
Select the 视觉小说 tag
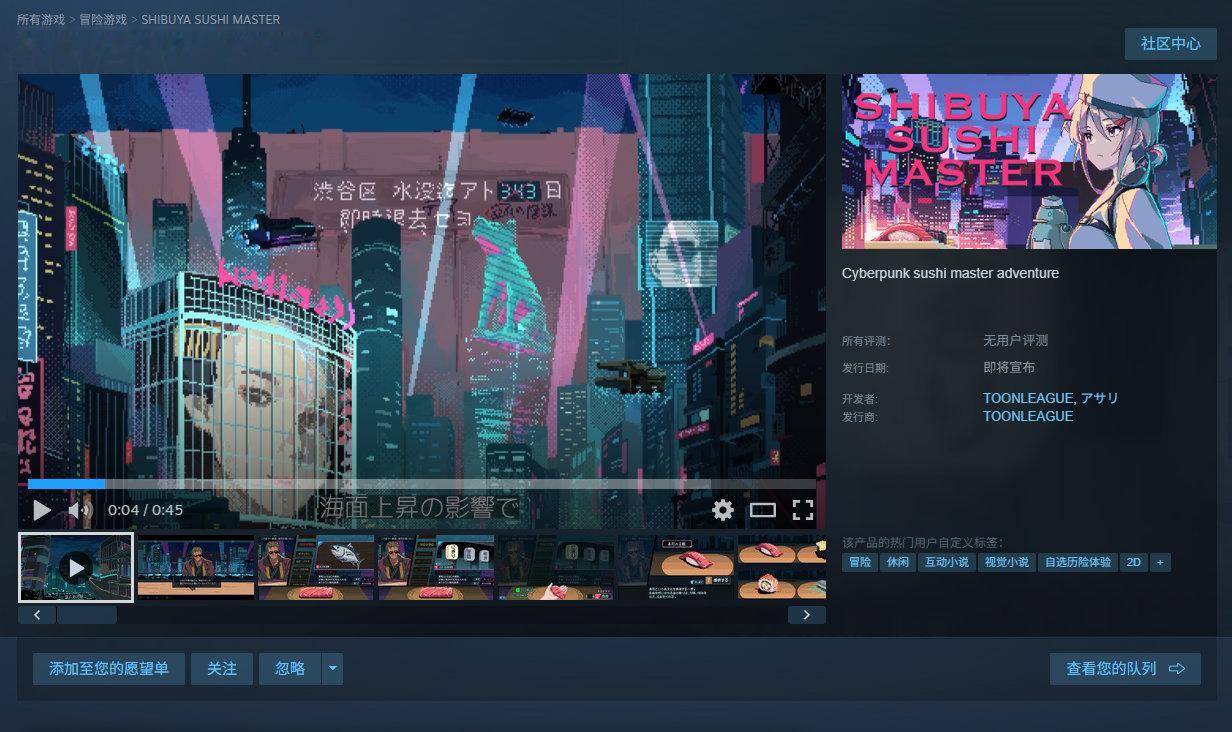[x=1007, y=562]
